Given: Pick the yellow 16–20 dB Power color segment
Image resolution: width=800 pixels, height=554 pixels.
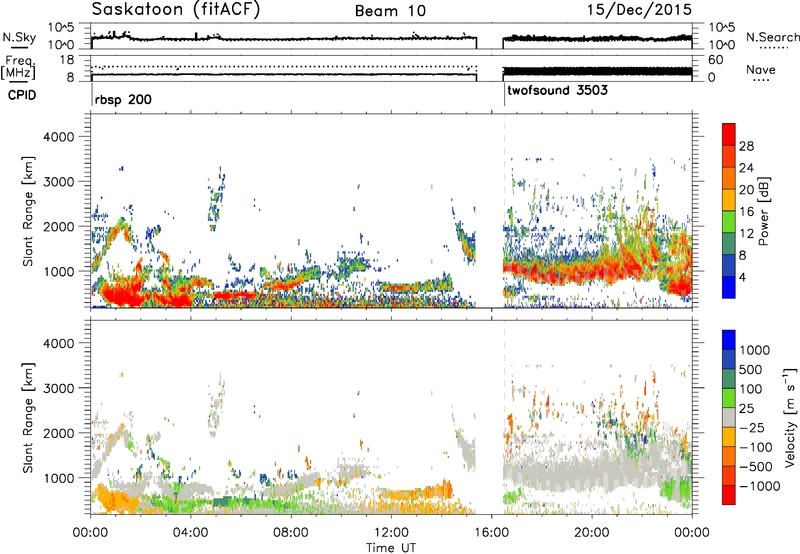Looking at the screenshot, I should click(x=729, y=199).
